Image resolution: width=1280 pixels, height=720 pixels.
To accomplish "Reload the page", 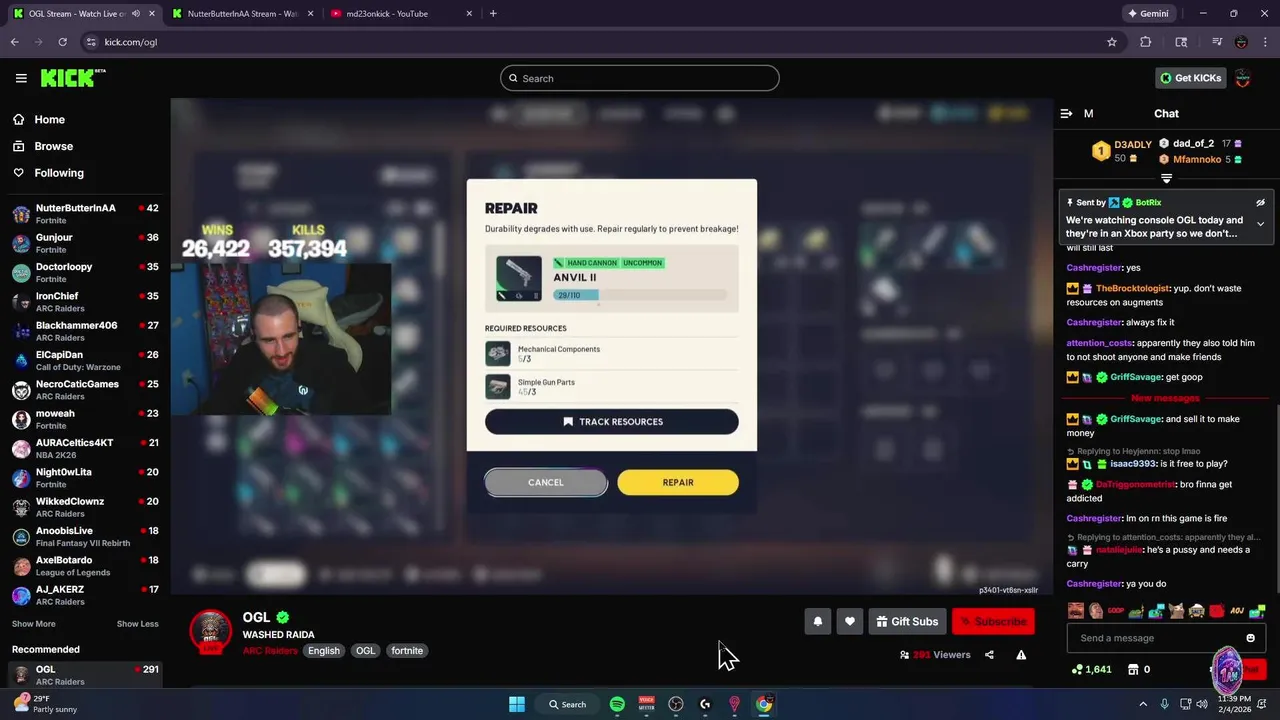I will tap(62, 42).
